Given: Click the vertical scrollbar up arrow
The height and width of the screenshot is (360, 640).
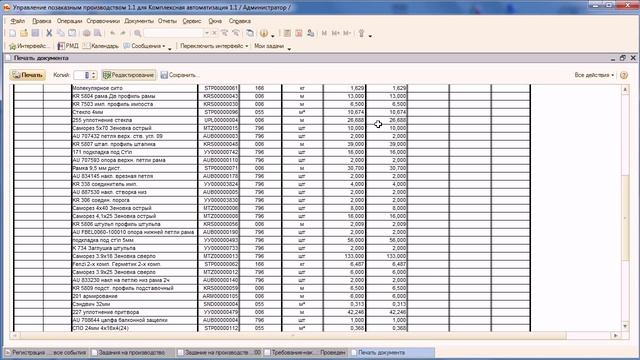Looking at the screenshot, I should [625, 89].
